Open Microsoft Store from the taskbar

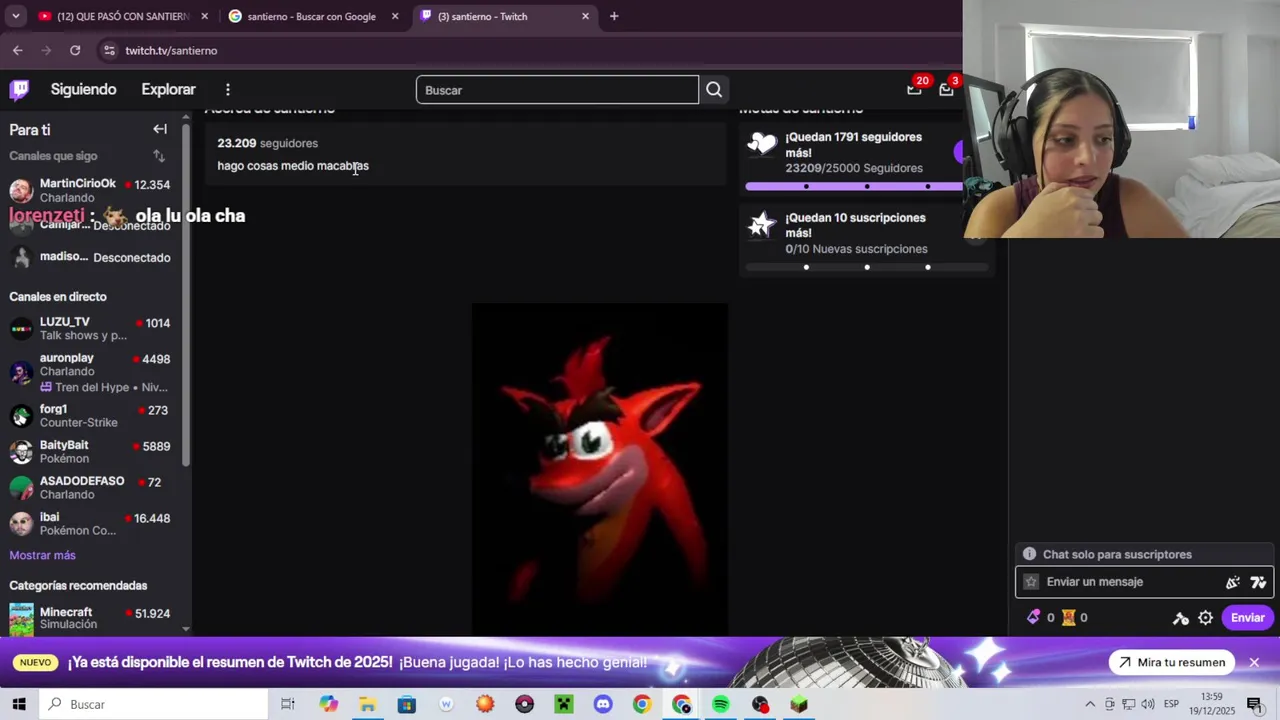(407, 704)
